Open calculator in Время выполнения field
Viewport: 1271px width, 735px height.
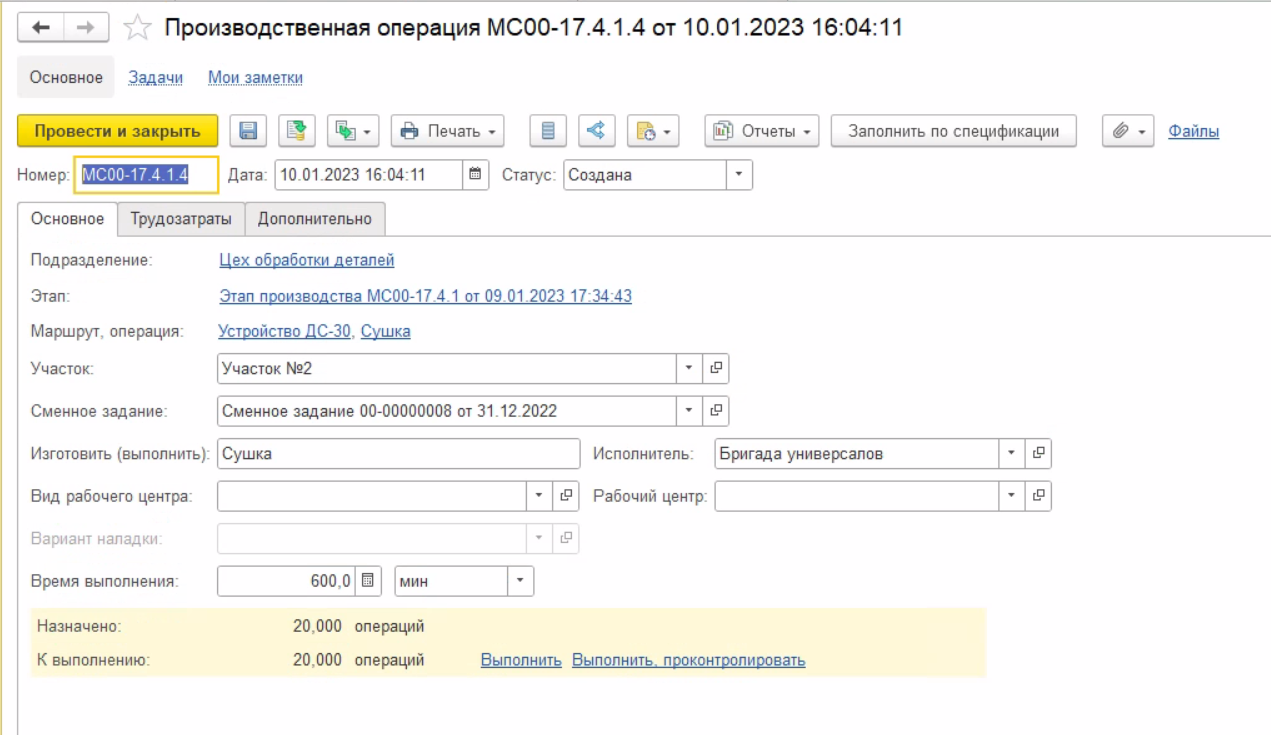click(368, 581)
